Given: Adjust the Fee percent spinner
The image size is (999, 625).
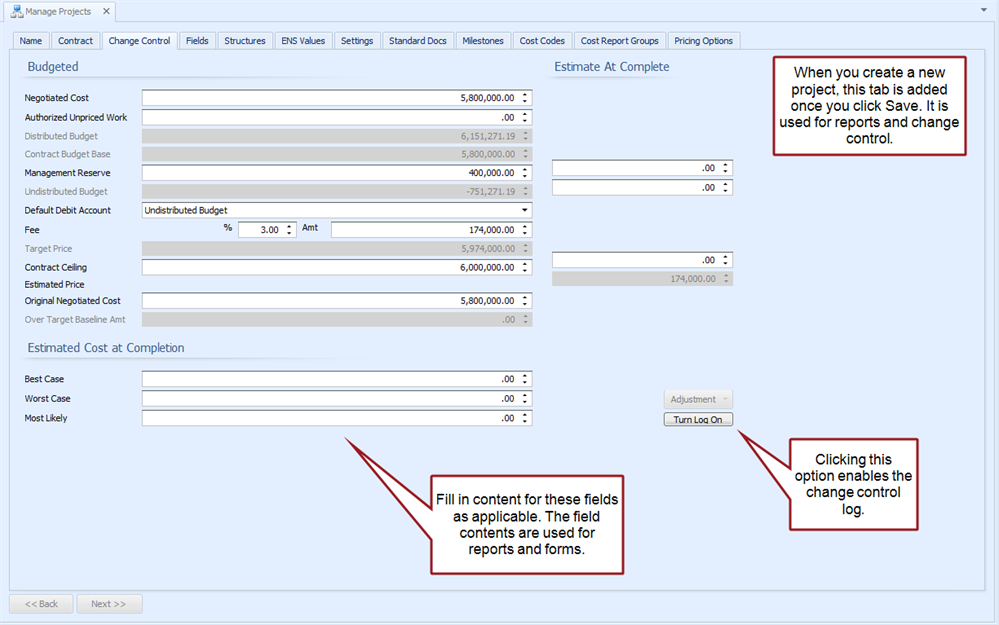Looking at the screenshot, I should click(x=290, y=230).
